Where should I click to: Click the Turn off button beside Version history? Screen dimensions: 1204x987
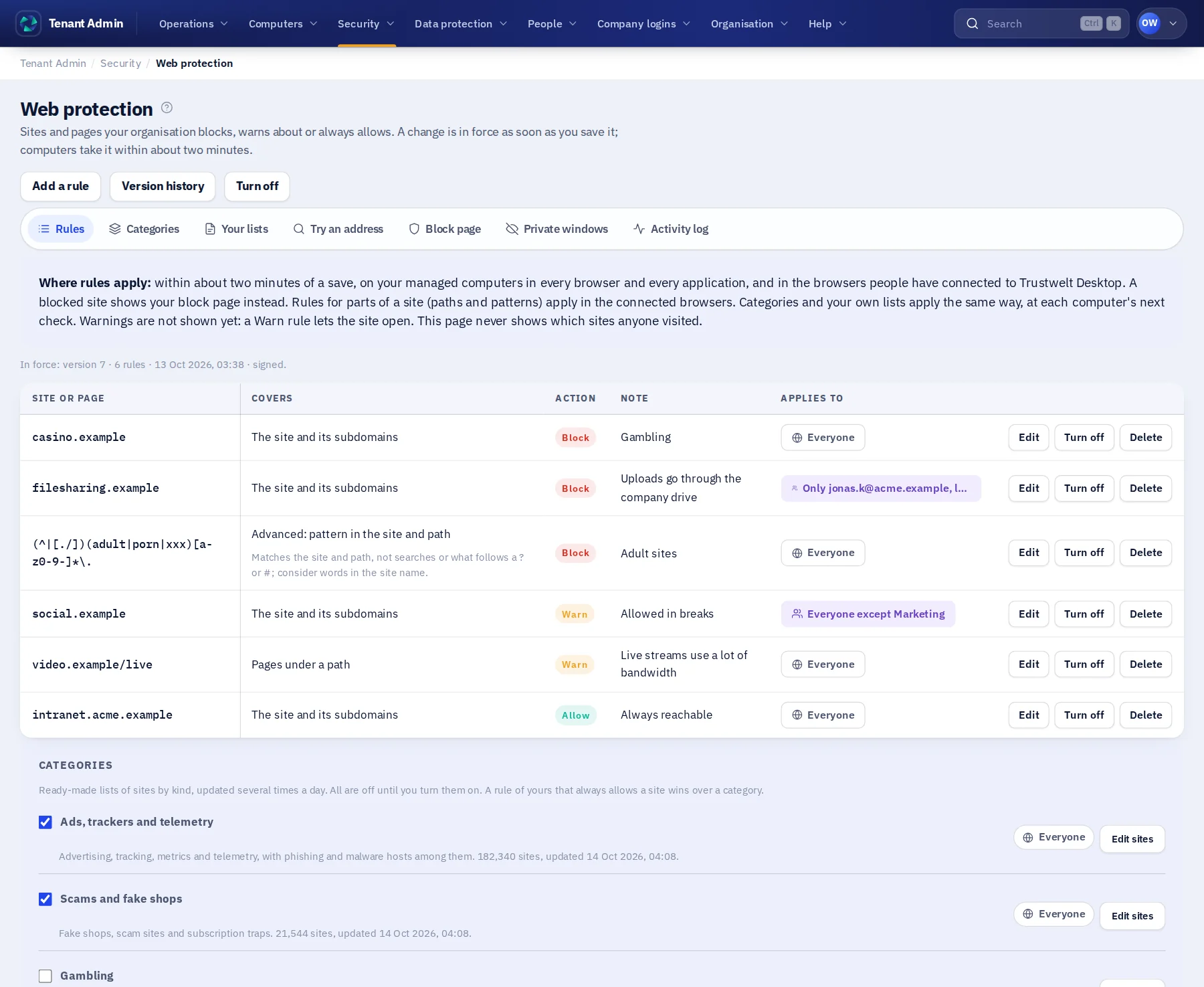tap(257, 186)
